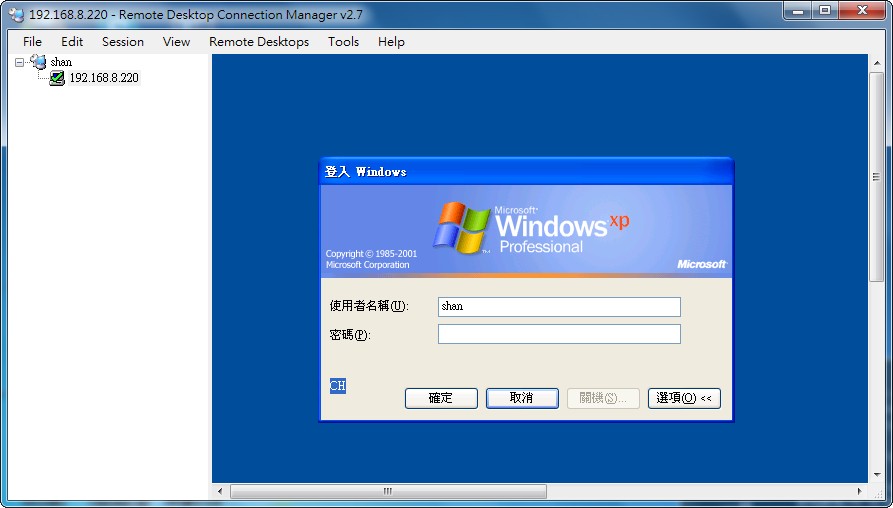
Task: Click the 確定 OK button
Action: (x=441, y=398)
